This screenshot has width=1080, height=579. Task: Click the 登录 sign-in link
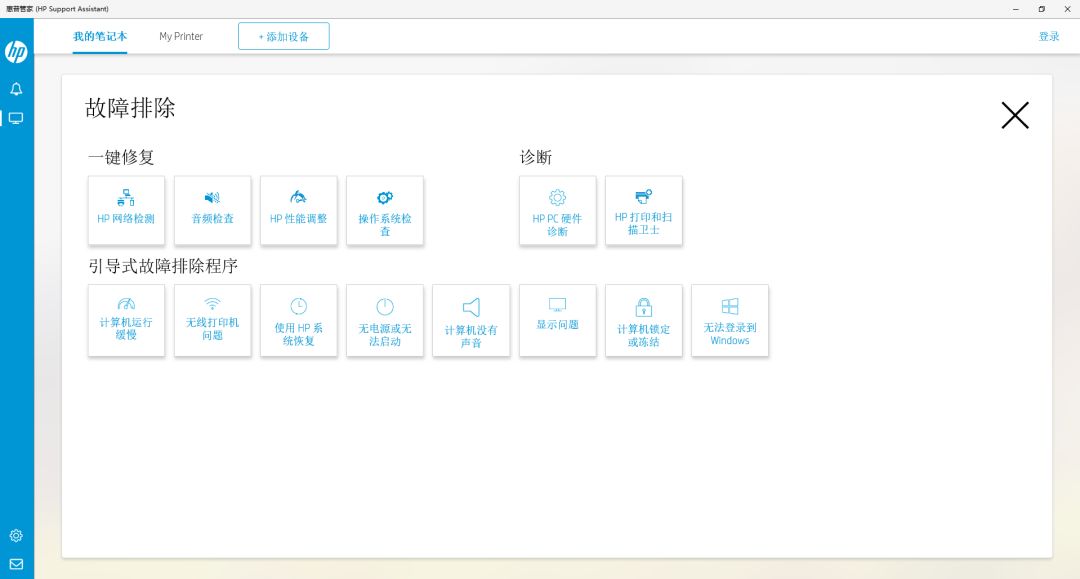[1049, 36]
